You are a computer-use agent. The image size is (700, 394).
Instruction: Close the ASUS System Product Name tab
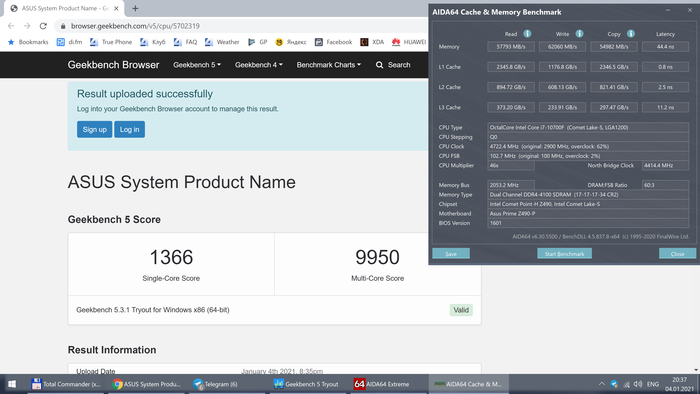pos(116,8)
